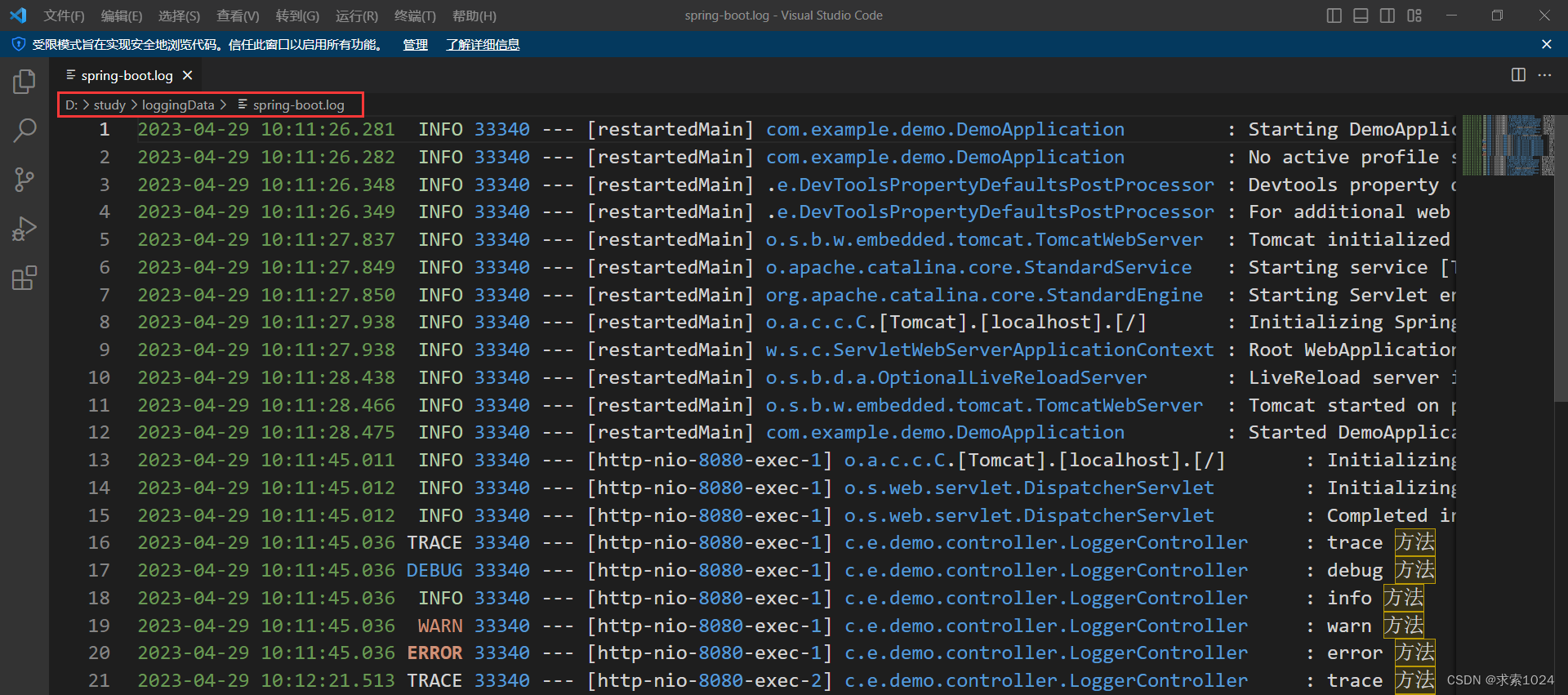1568x695 pixels.
Task: Expand the study breadcrumb segment
Action: pos(109,105)
